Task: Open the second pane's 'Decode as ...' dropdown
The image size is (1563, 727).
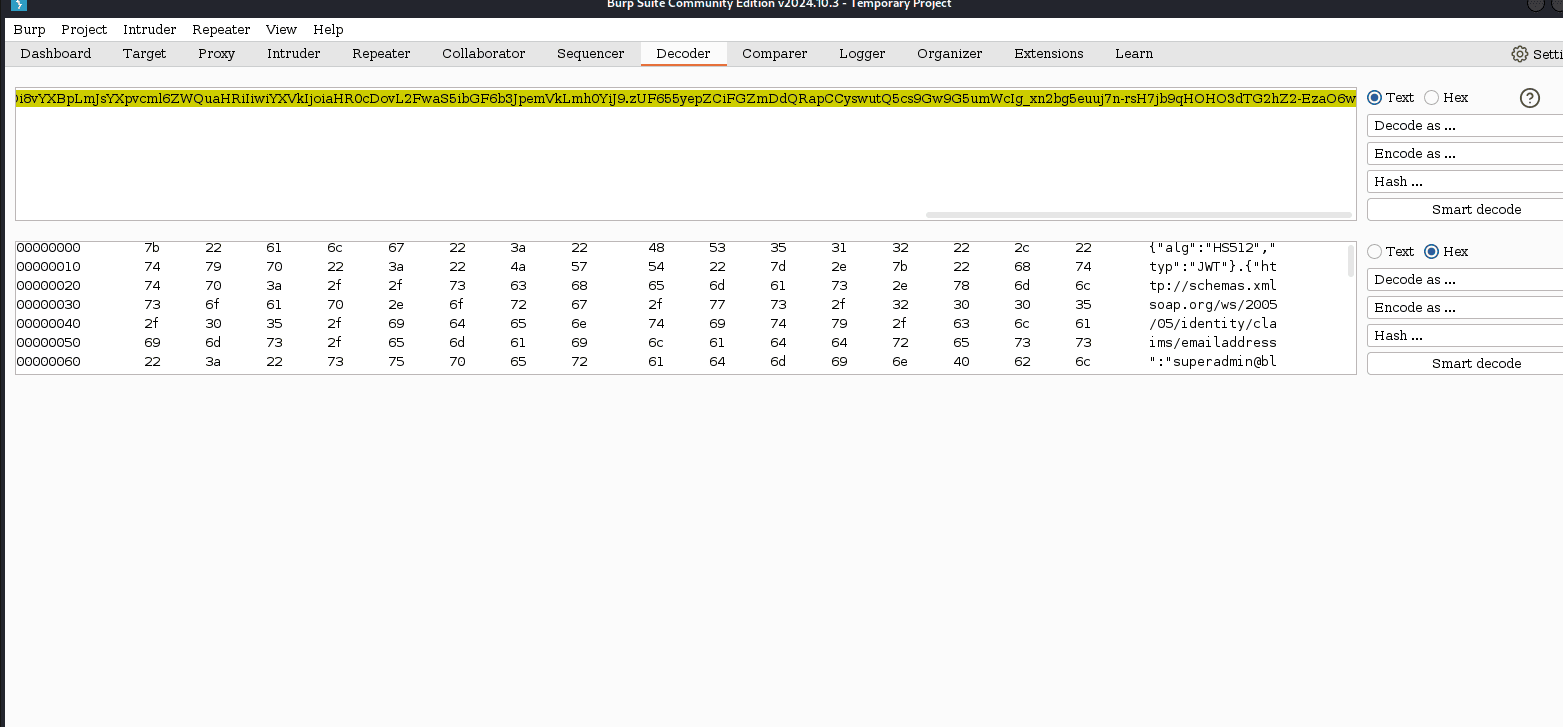Action: pyautogui.click(x=1465, y=280)
